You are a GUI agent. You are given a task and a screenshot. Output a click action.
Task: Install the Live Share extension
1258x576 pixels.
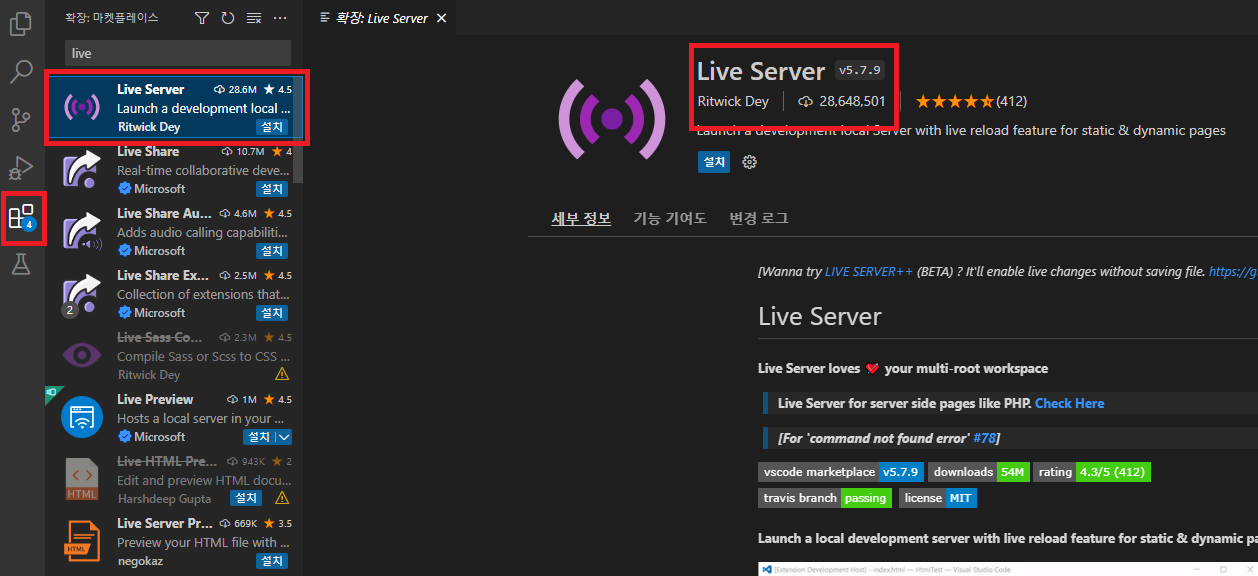coord(271,189)
